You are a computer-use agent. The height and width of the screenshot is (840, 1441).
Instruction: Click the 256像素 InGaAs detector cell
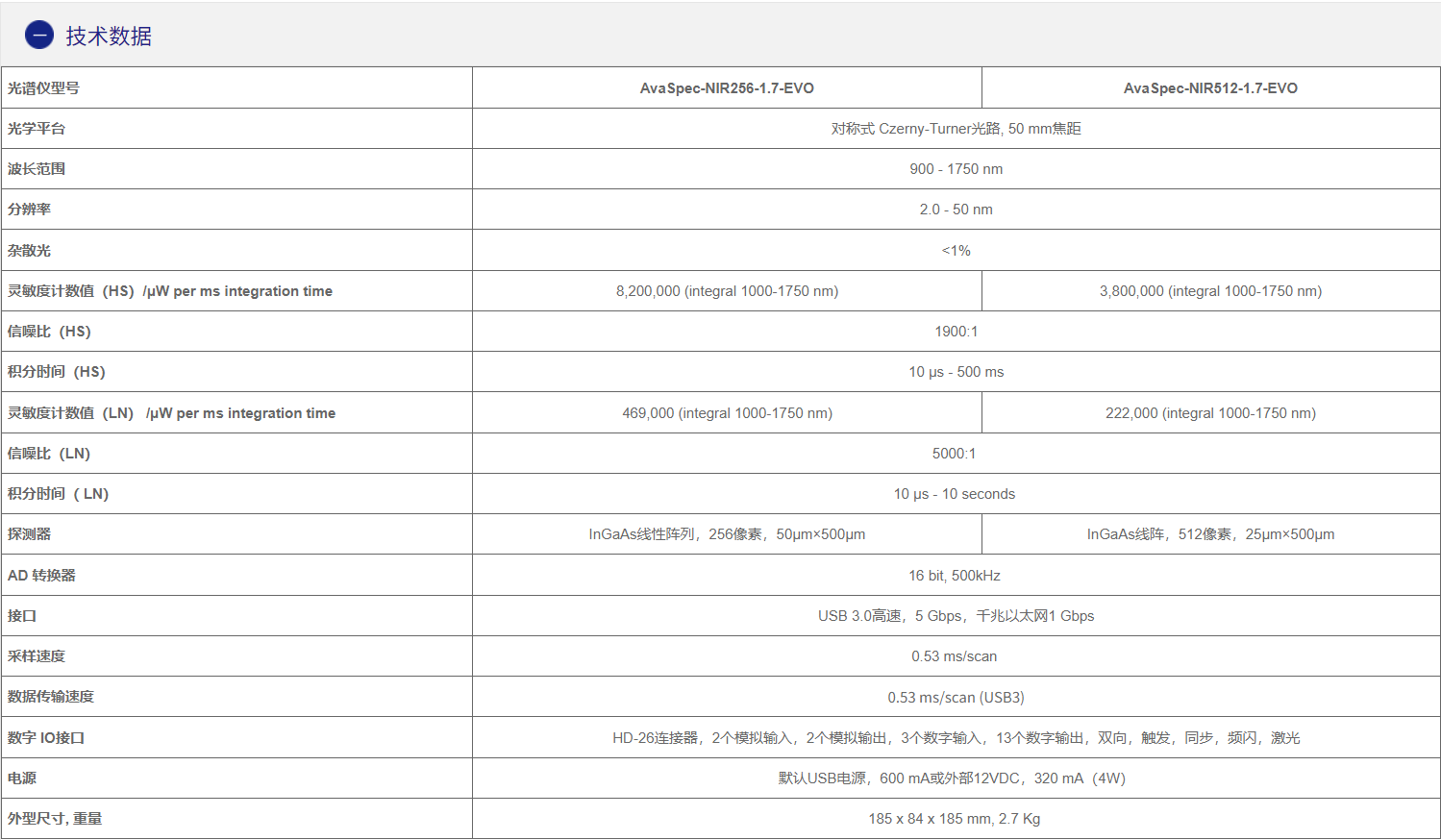tap(727, 534)
